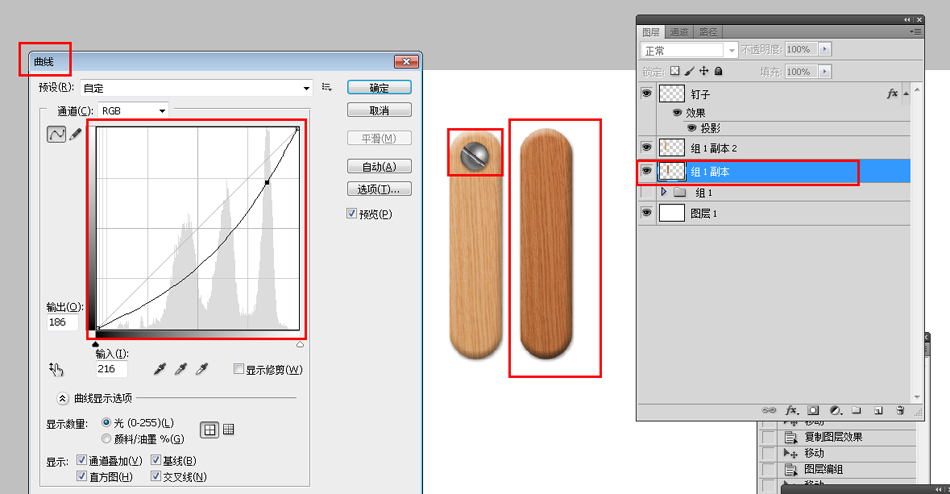
Task: Click the 复制图层效果 history step icon
Action: [791, 437]
